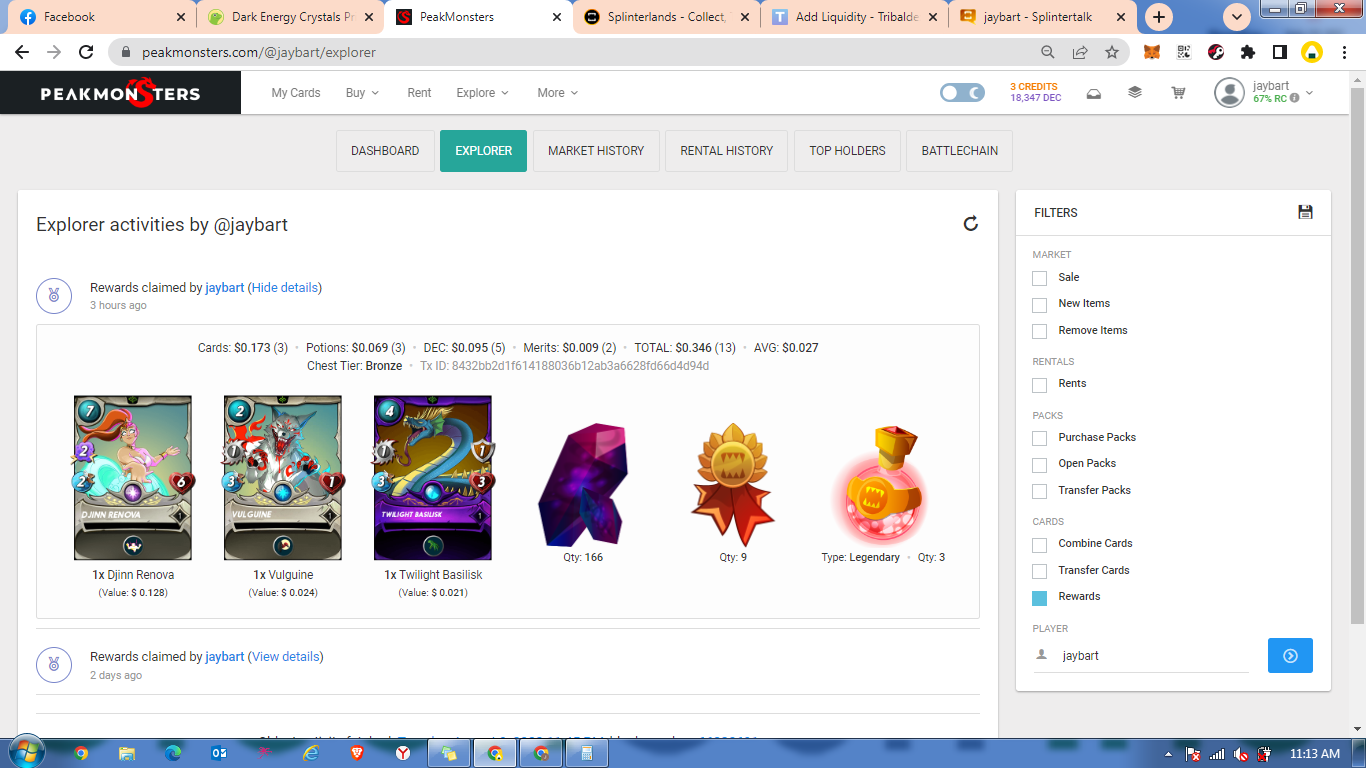Screen dimensions: 1366x768
Task: Switch to the Splinterlands browser tab
Action: pyautogui.click(x=665, y=17)
